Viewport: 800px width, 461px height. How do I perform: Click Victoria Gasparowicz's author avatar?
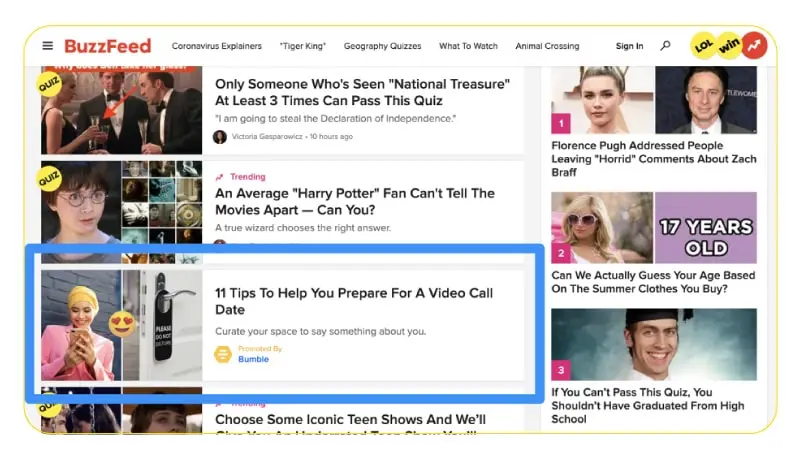(x=220, y=137)
